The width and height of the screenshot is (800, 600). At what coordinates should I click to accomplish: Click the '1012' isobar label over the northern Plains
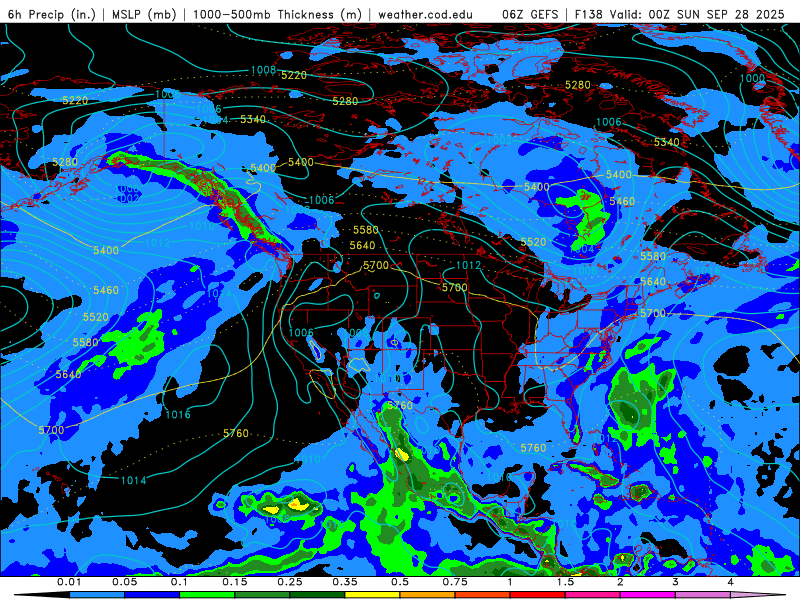[468, 265]
